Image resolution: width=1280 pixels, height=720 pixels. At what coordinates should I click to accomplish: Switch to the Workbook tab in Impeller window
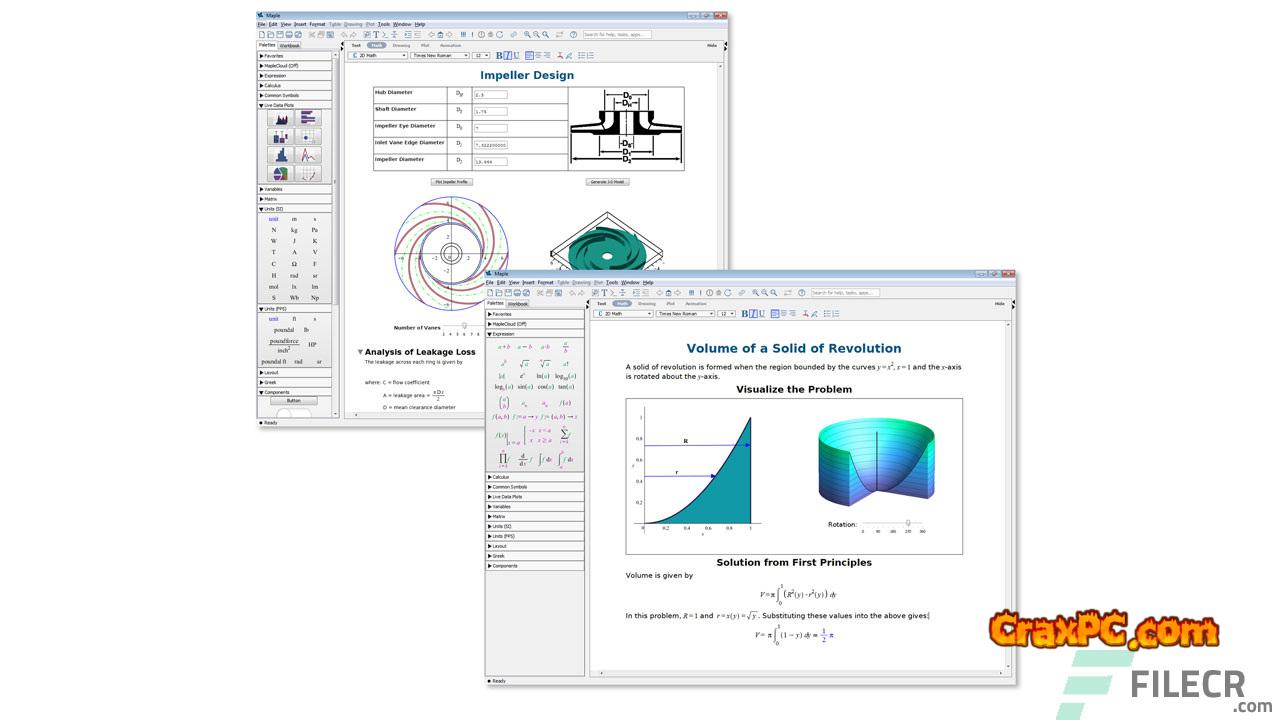[289, 45]
